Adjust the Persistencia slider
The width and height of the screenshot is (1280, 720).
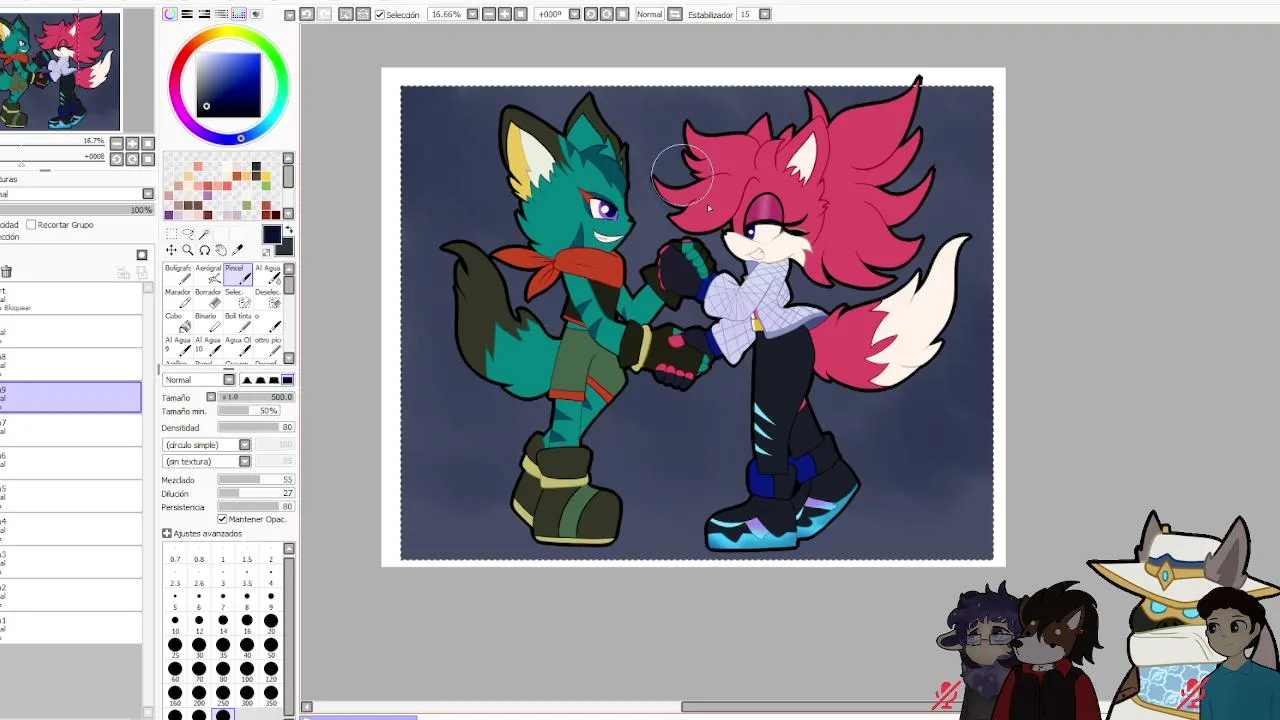[255, 507]
